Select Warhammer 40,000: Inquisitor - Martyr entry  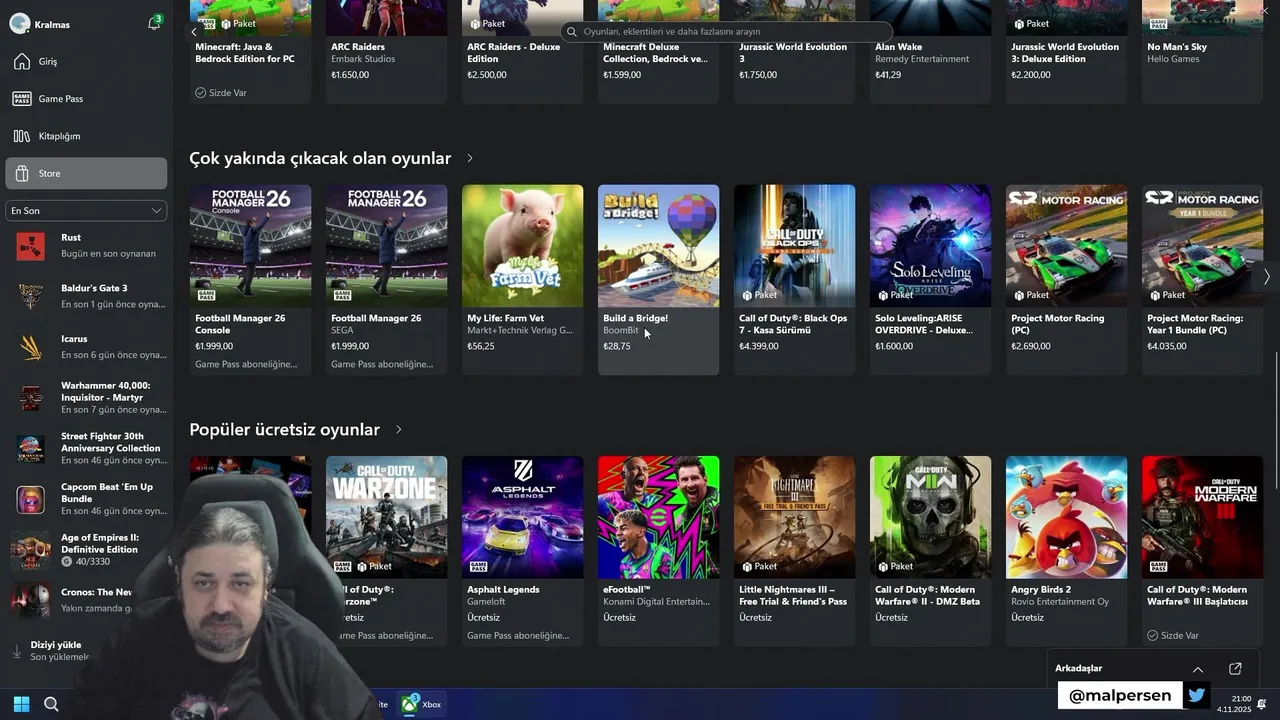(86, 398)
